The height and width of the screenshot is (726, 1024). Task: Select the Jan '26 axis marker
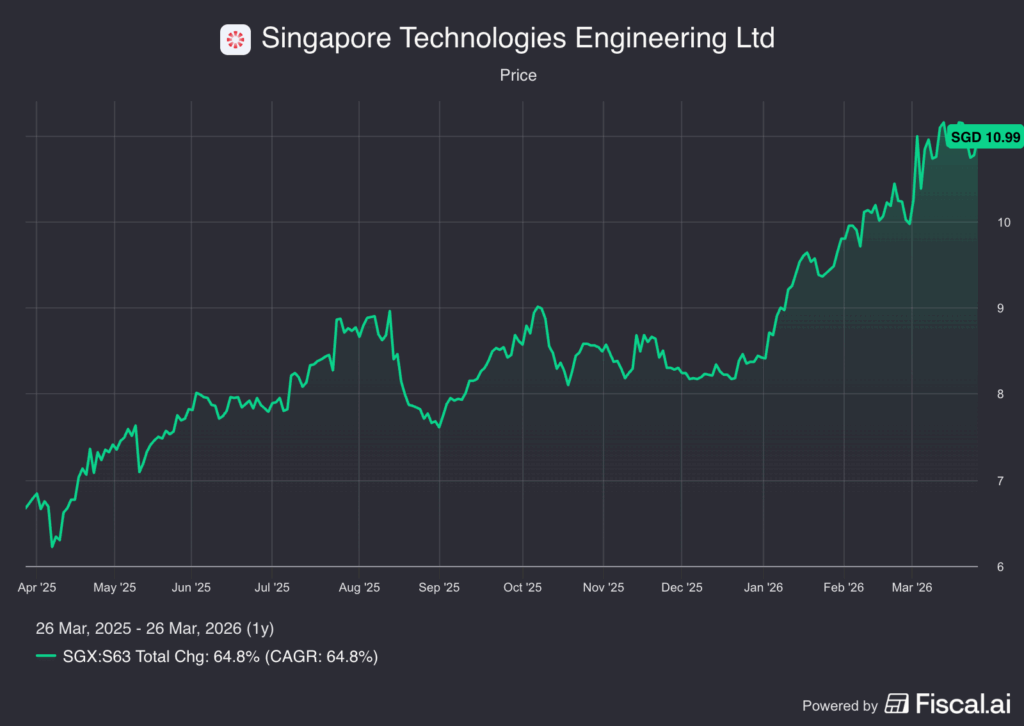[x=764, y=588]
